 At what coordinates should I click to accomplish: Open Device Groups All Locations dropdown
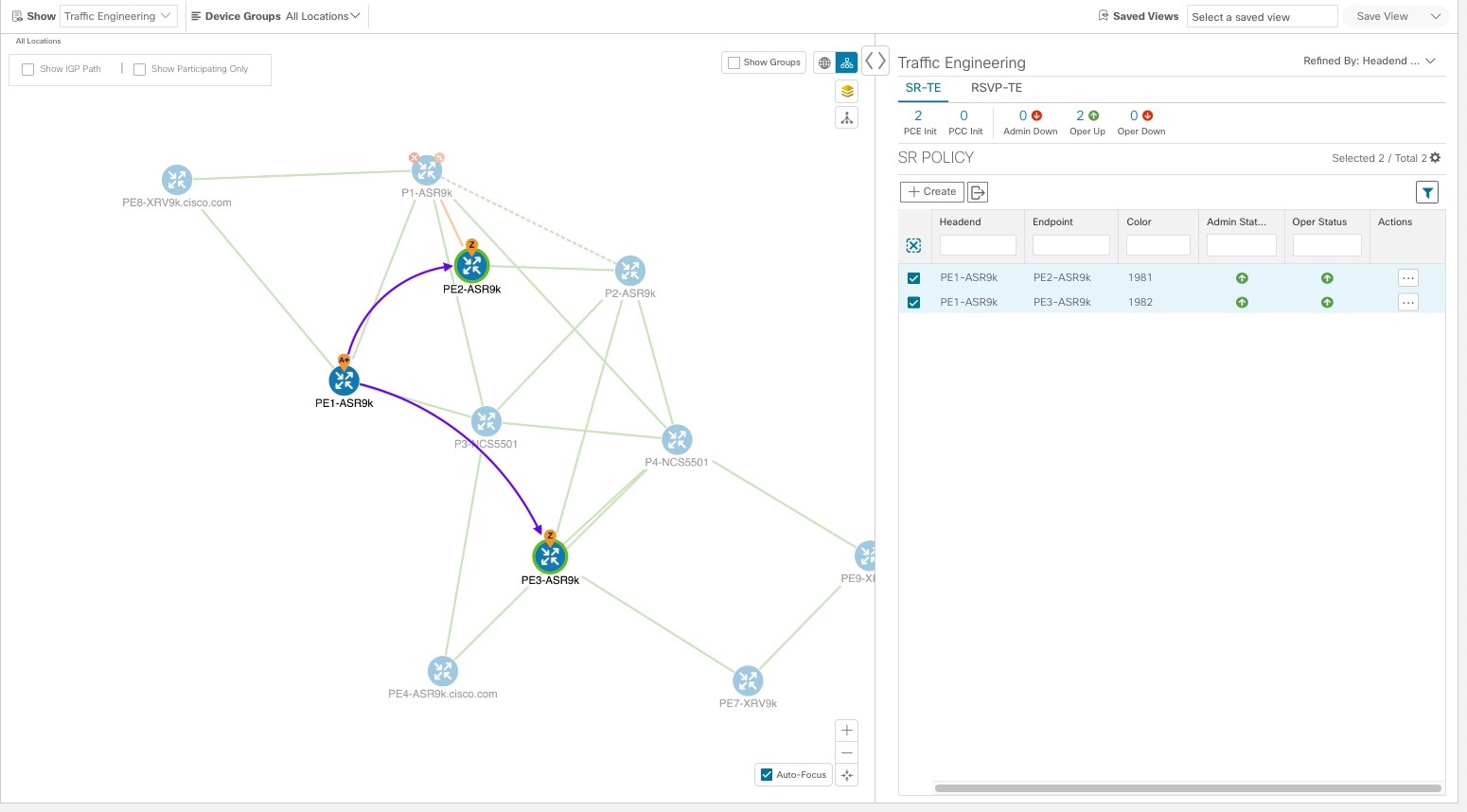pyautogui.click(x=323, y=16)
